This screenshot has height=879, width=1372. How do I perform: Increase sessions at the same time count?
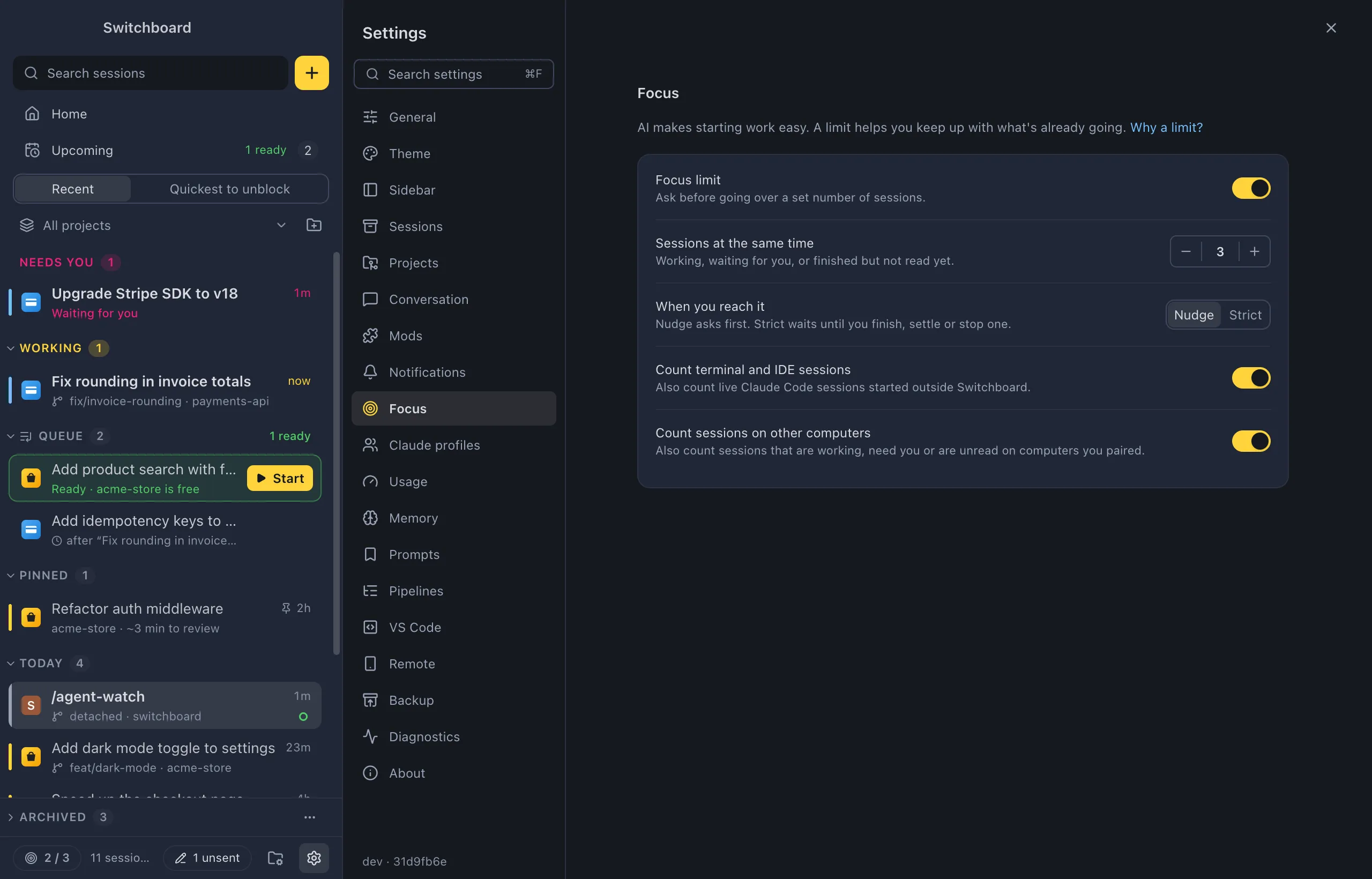1254,251
